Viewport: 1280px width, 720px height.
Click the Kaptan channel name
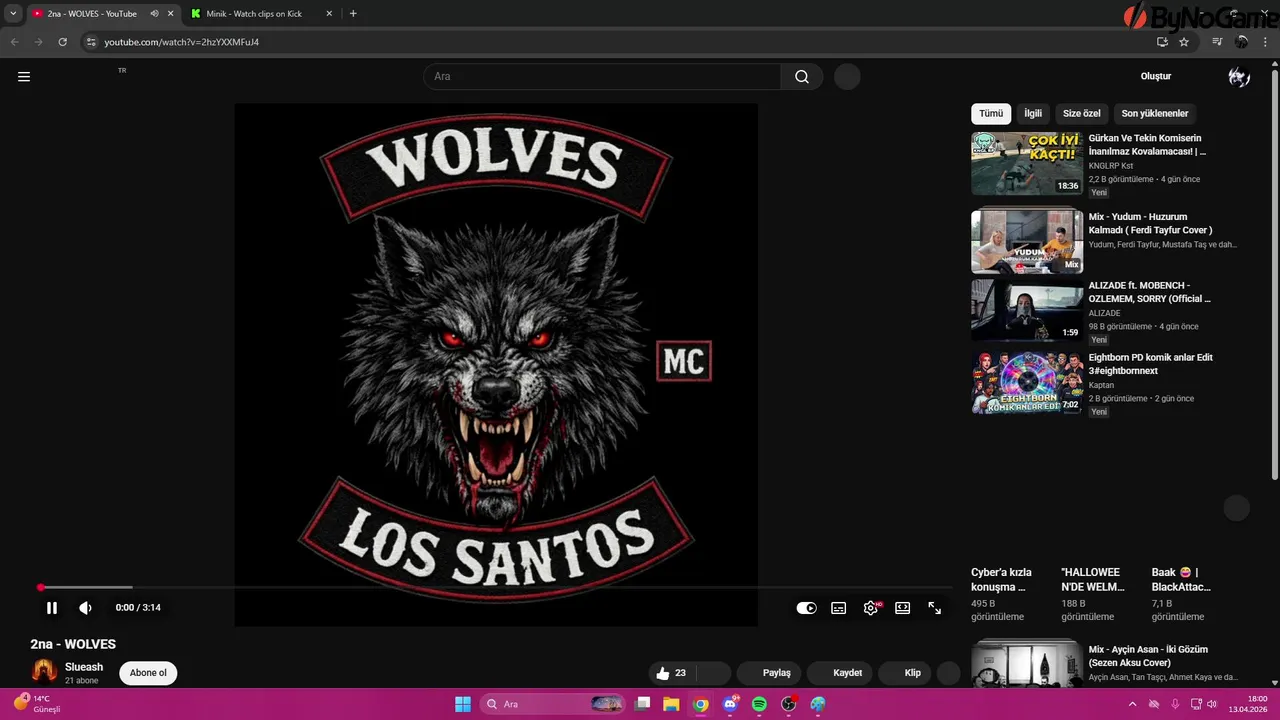[1101, 385]
